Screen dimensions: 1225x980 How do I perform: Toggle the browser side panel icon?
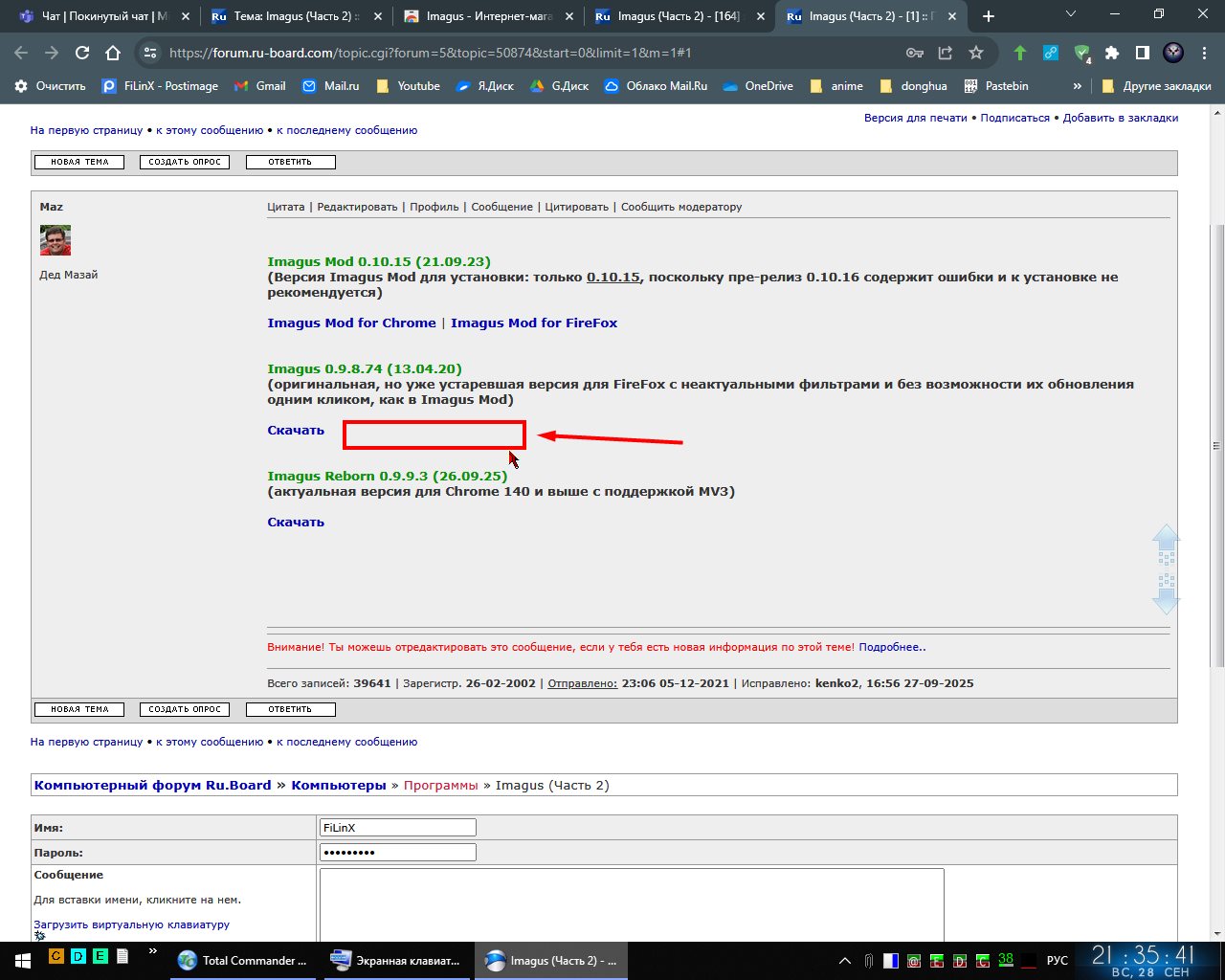(1142, 53)
